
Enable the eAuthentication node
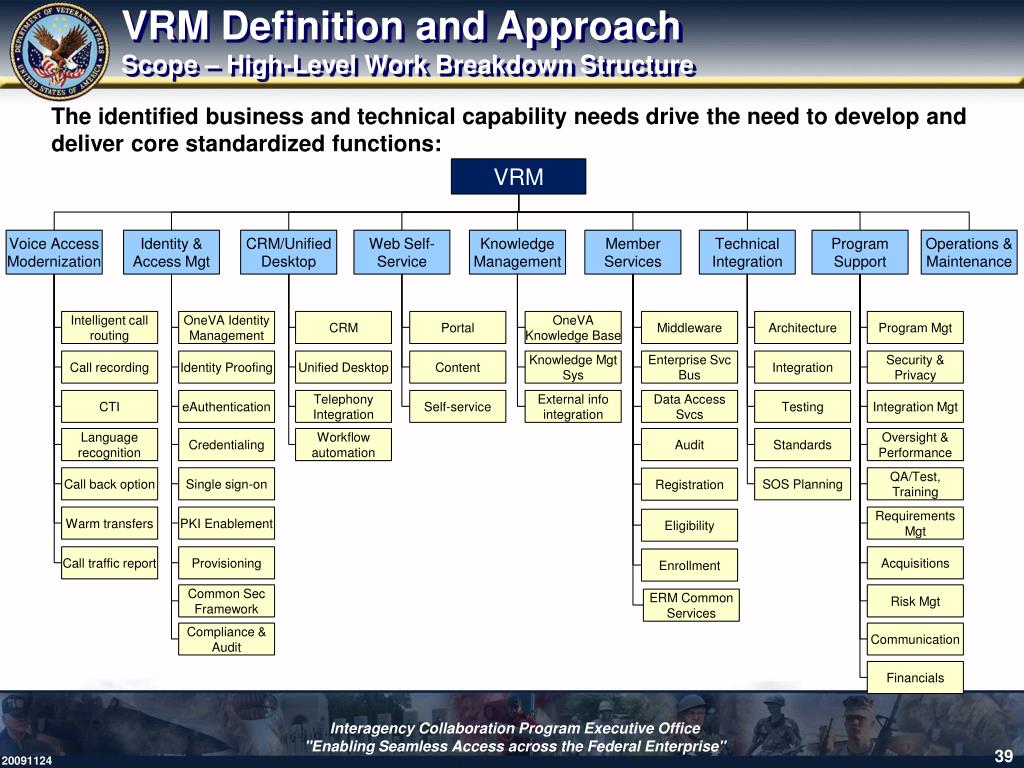click(226, 407)
